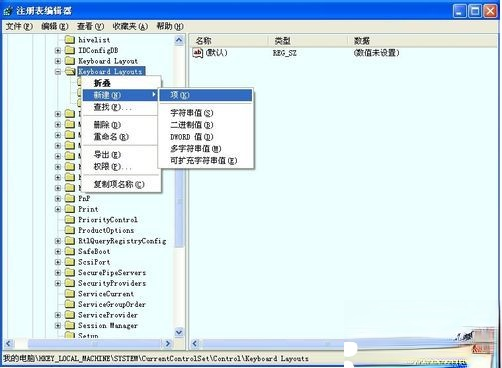Click the SafeBoot folder icon

point(70,252)
